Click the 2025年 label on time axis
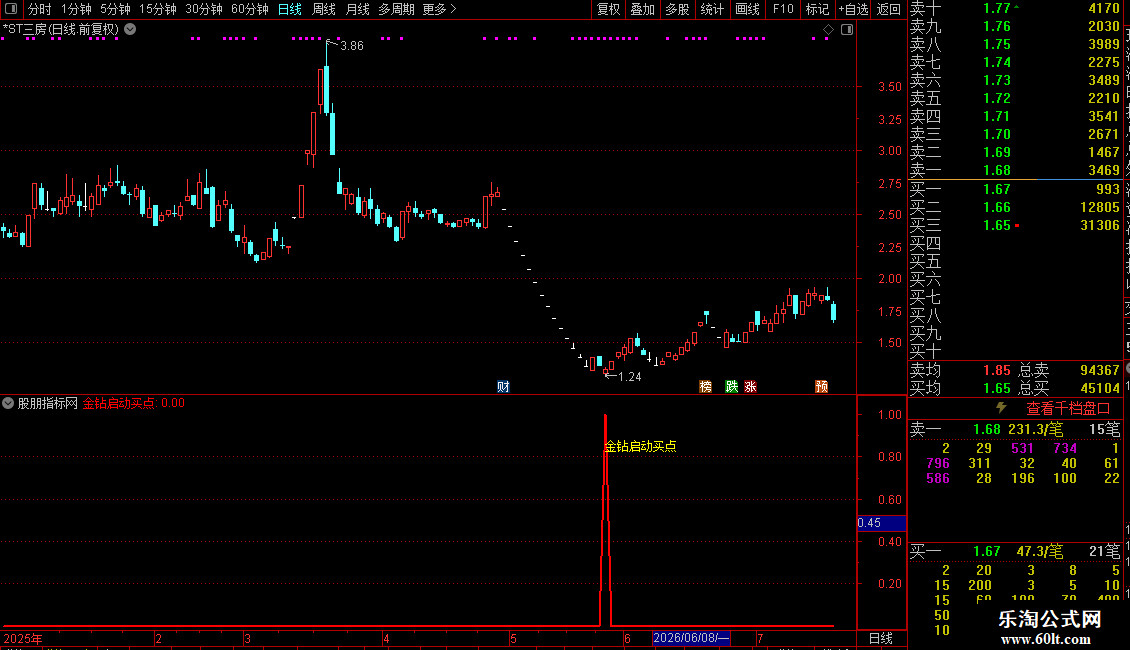This screenshot has width=1130, height=650. [x=22, y=638]
